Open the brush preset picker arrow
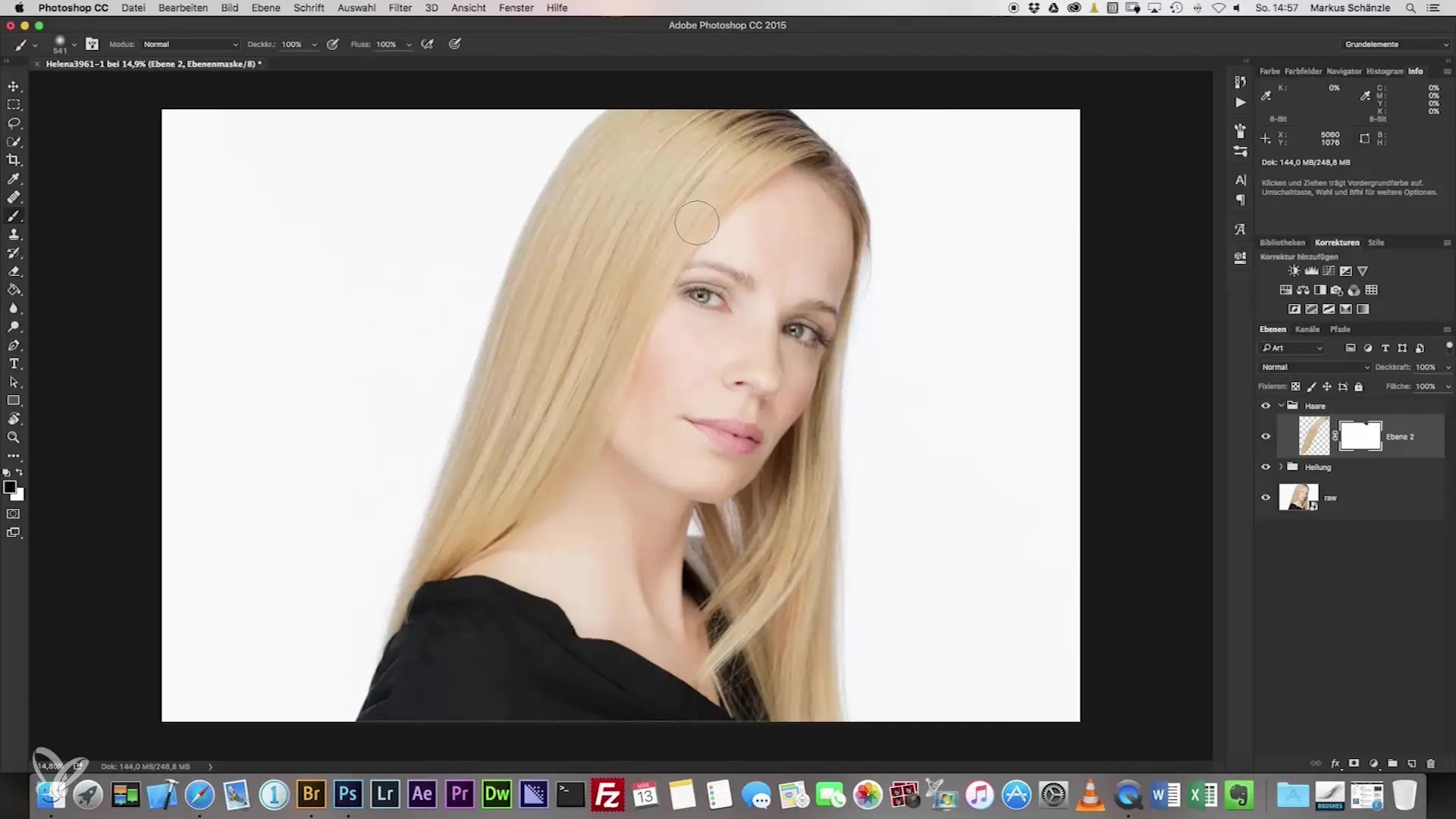The width and height of the screenshot is (1456, 819). (74, 44)
